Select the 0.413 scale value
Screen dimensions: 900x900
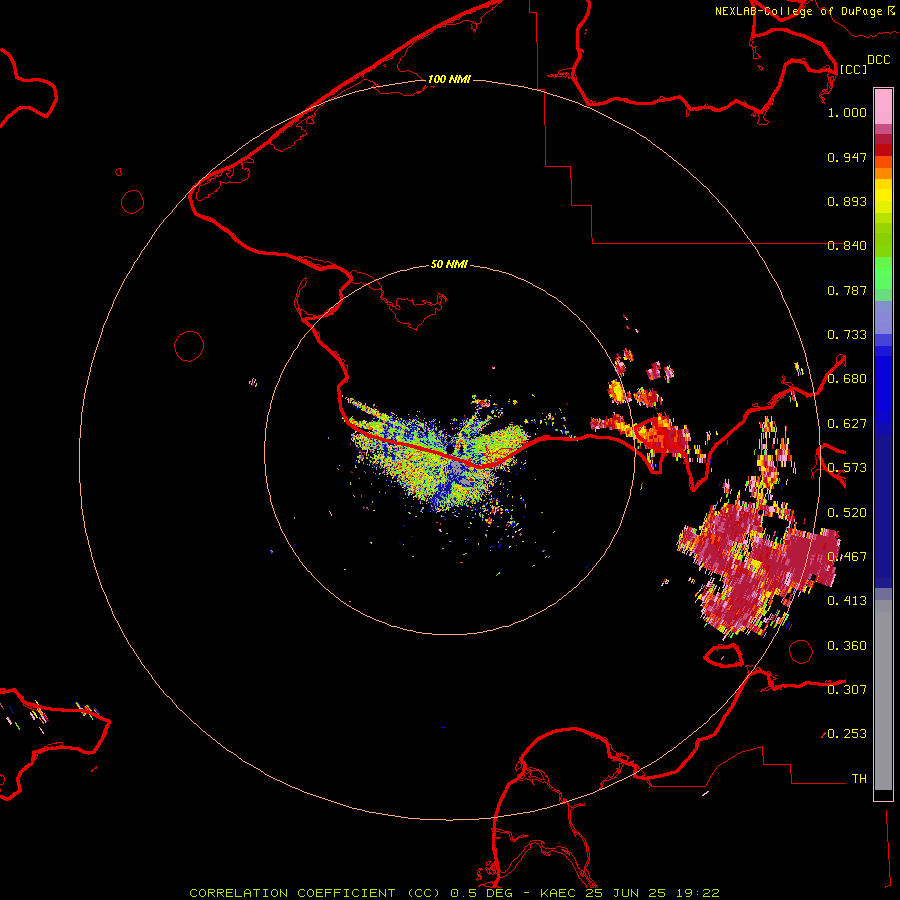point(847,601)
